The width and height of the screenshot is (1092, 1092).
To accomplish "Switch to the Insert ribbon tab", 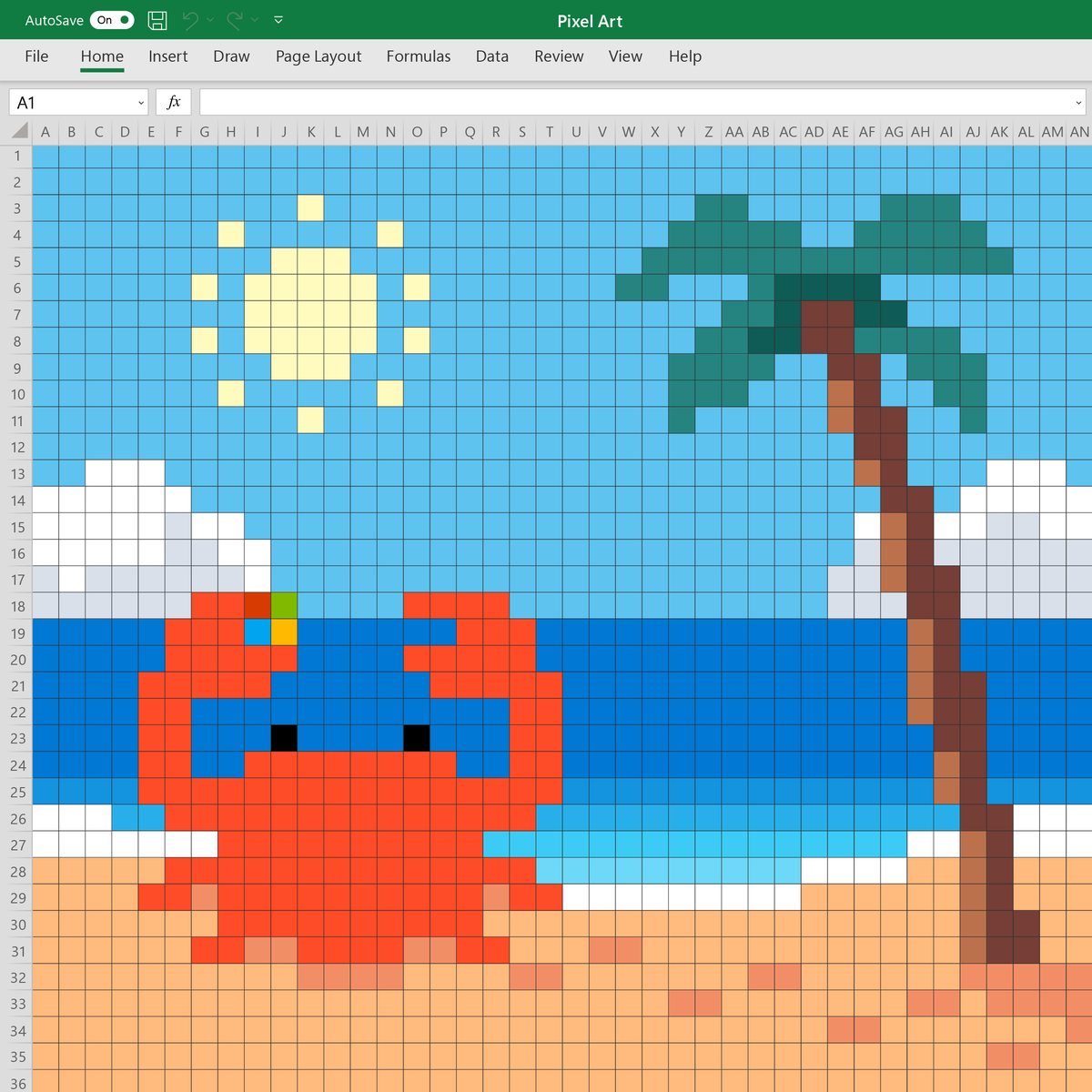I will pyautogui.click(x=168, y=56).
